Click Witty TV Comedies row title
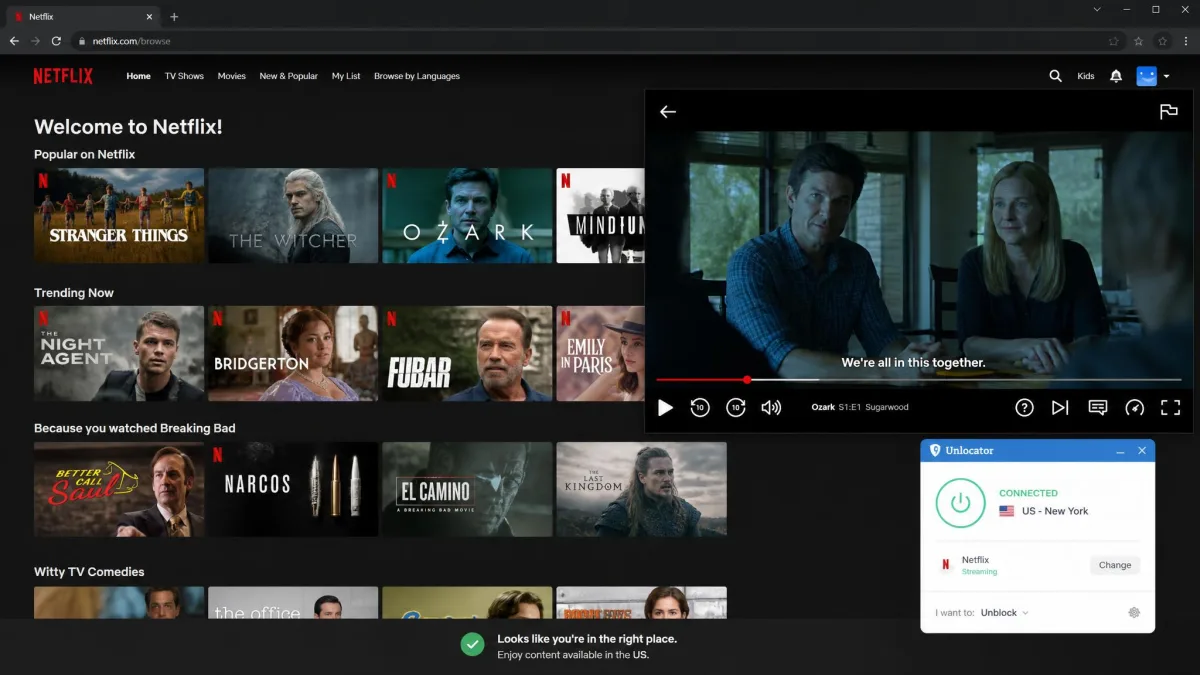The height and width of the screenshot is (675, 1200). [89, 572]
